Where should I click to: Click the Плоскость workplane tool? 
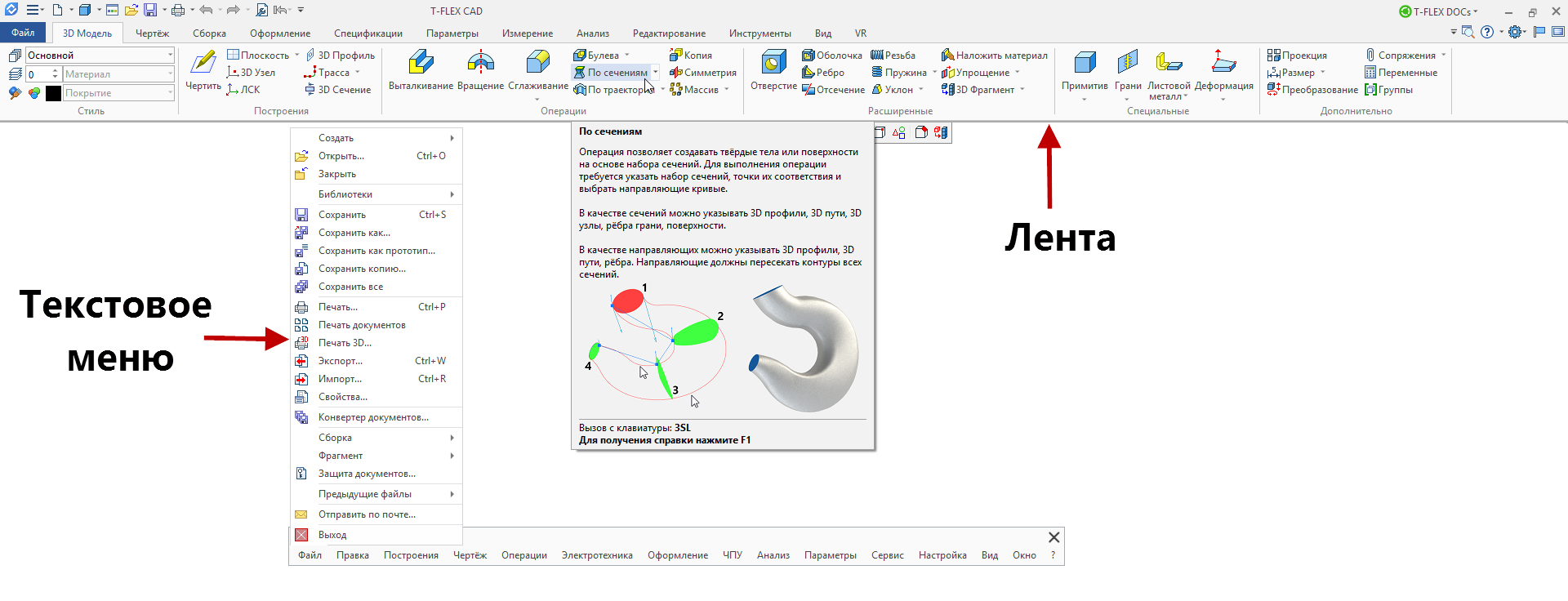click(258, 56)
